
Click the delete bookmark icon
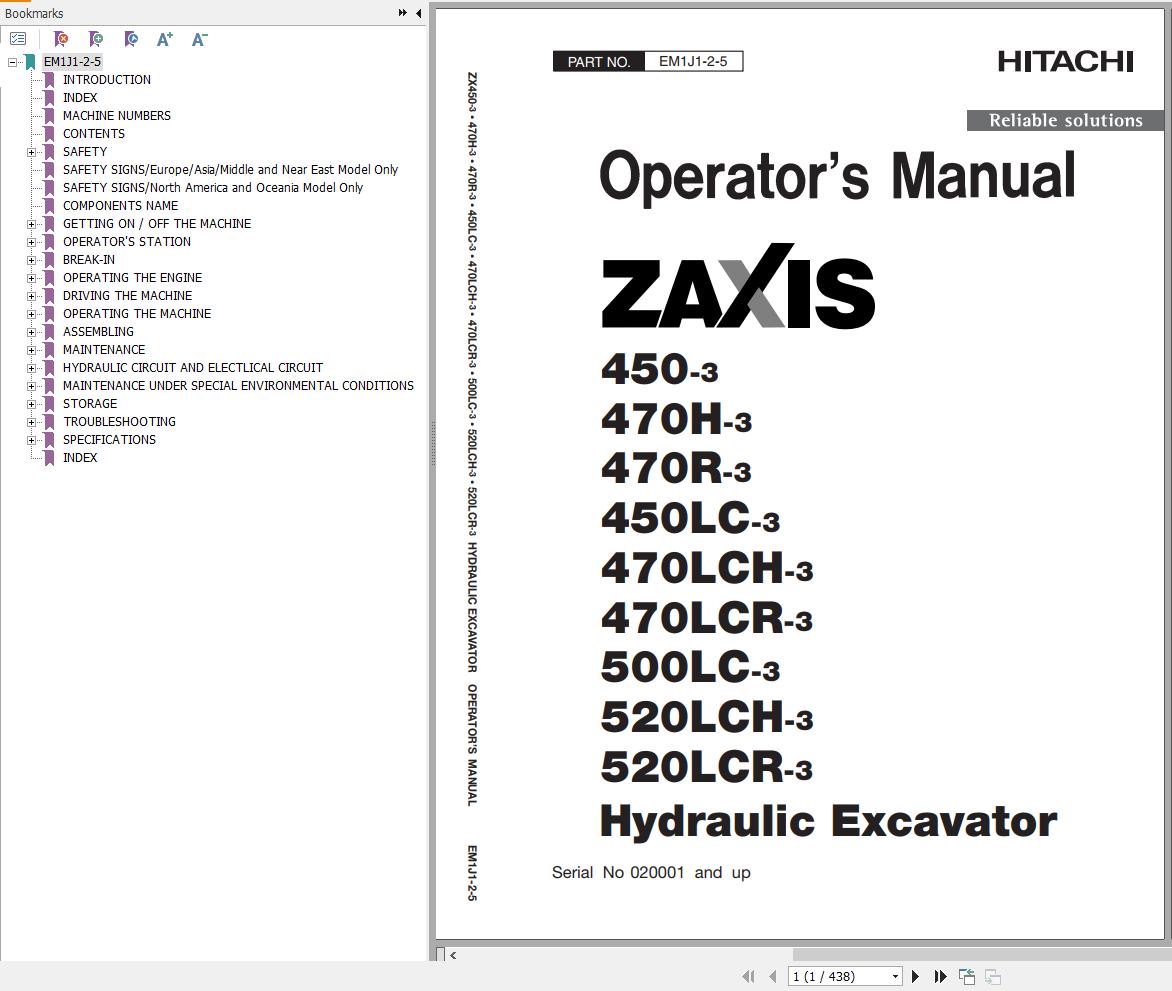(61, 39)
